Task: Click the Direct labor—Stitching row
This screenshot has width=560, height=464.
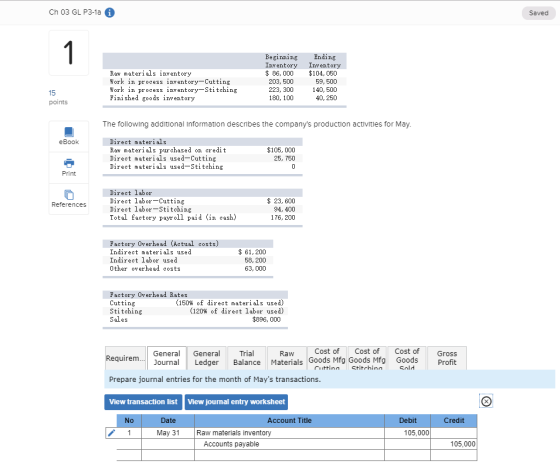Action: [x=202, y=209]
